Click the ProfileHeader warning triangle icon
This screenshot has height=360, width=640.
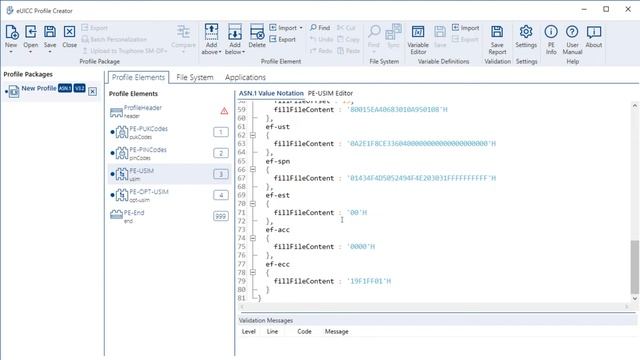pyautogui.click(x=224, y=111)
